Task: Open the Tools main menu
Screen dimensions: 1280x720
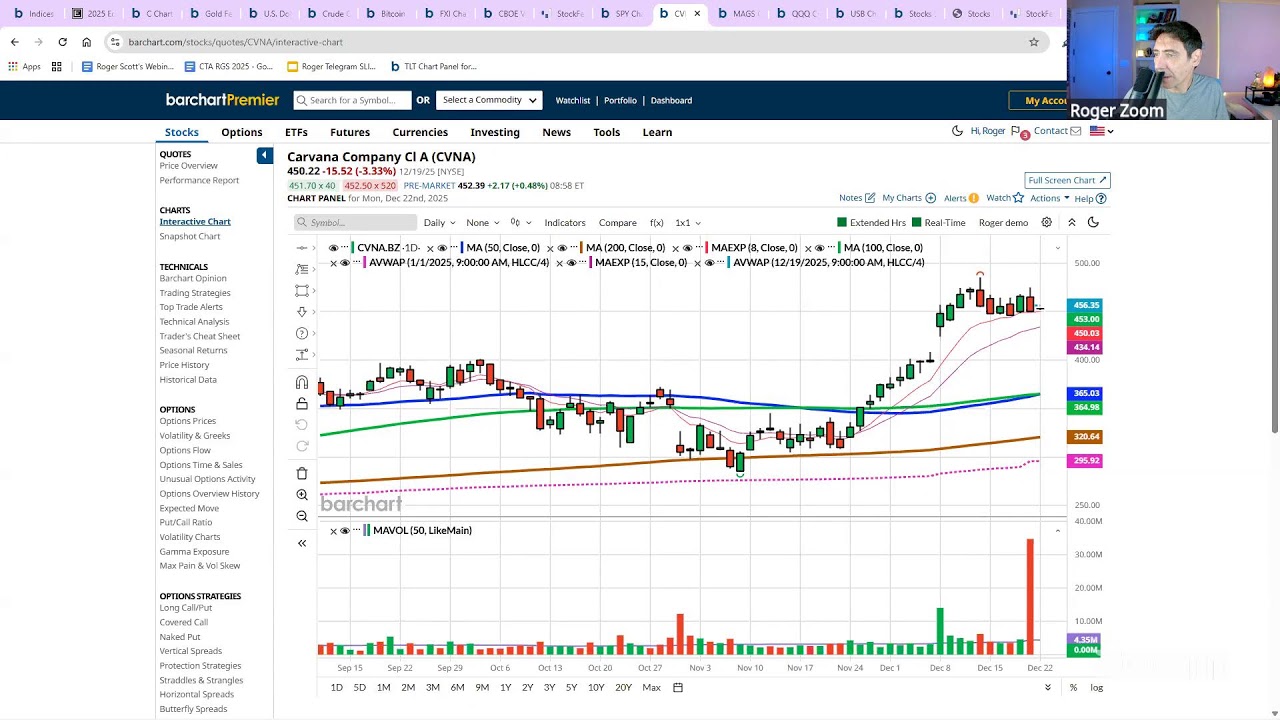Action: tap(607, 132)
